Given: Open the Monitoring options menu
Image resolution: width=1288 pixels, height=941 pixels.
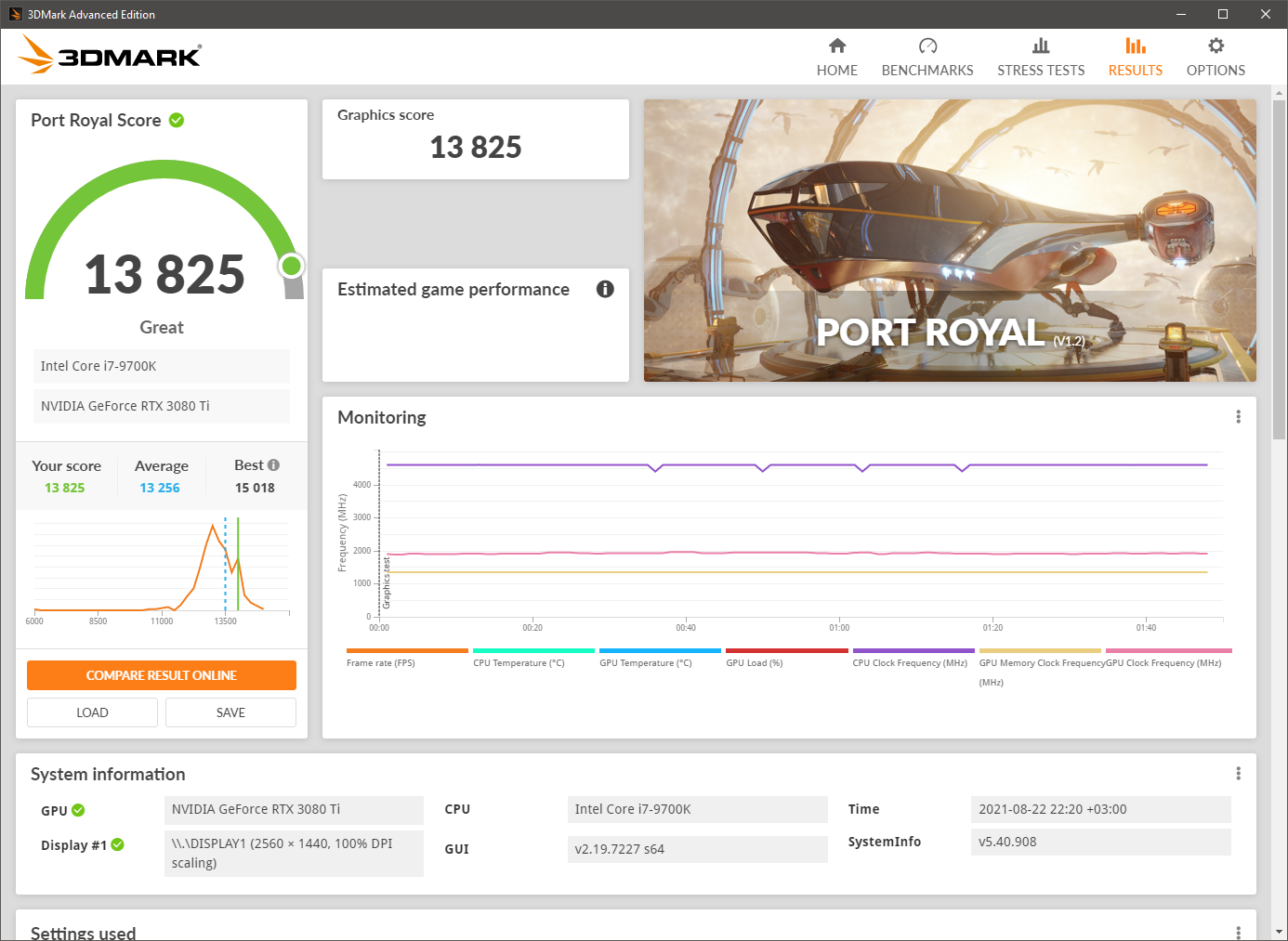Looking at the screenshot, I should click(1238, 417).
